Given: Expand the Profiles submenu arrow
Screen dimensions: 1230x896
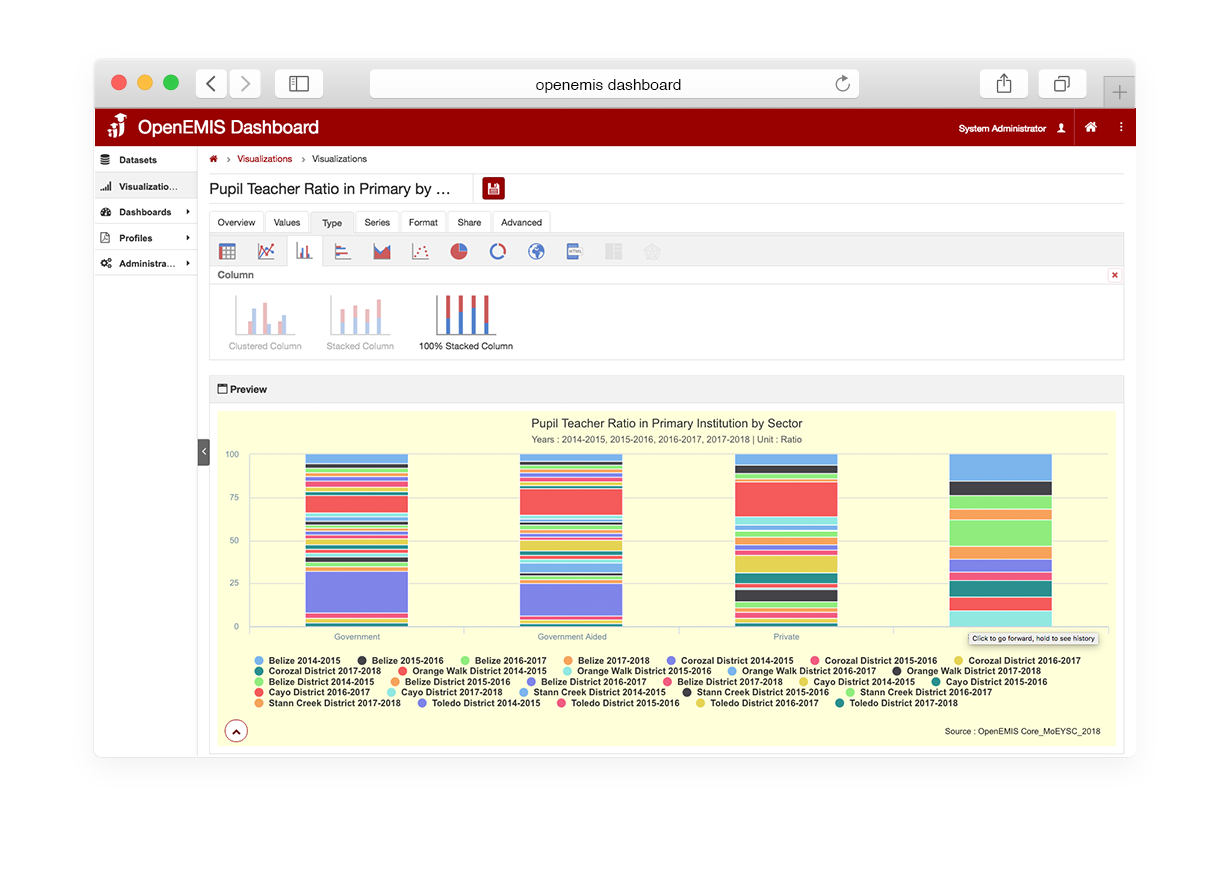Looking at the screenshot, I should click(x=188, y=238).
